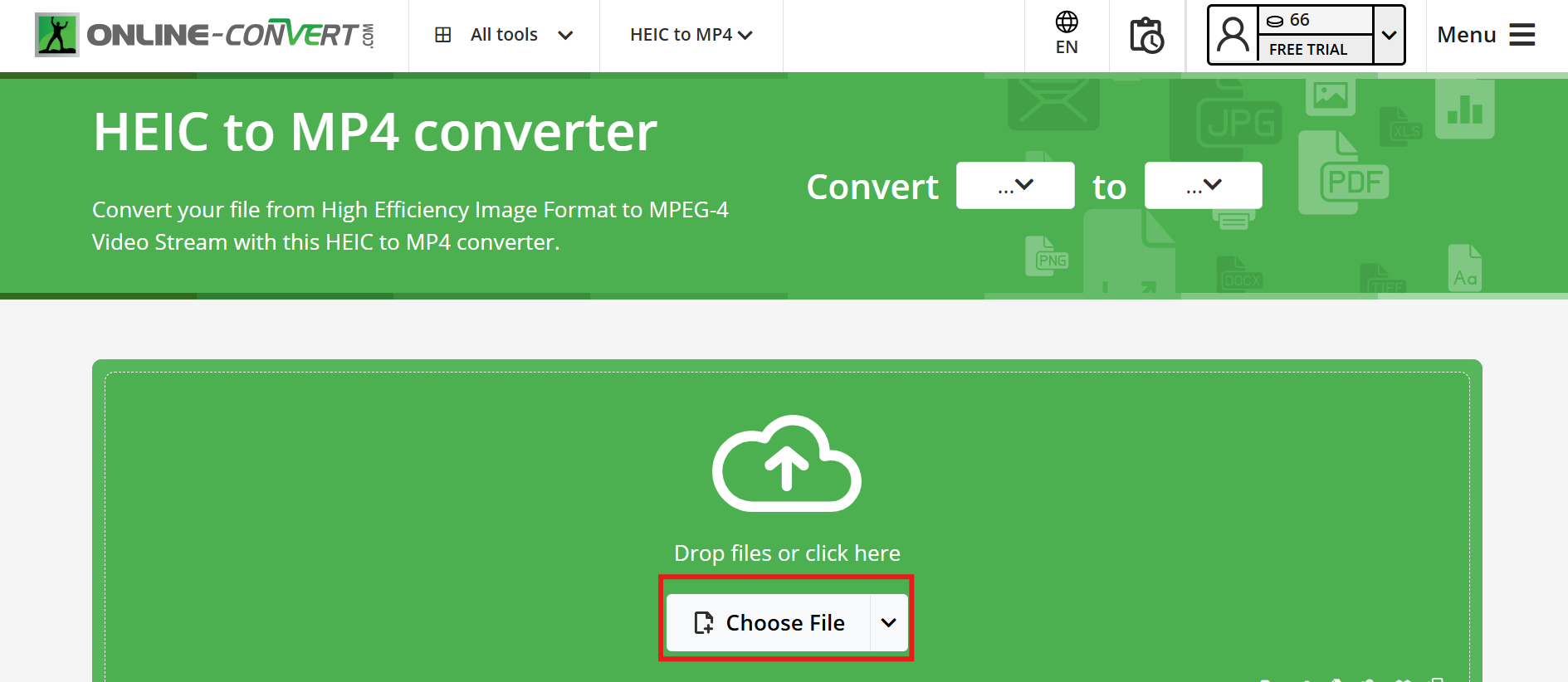Click the Choose File button

click(769, 622)
